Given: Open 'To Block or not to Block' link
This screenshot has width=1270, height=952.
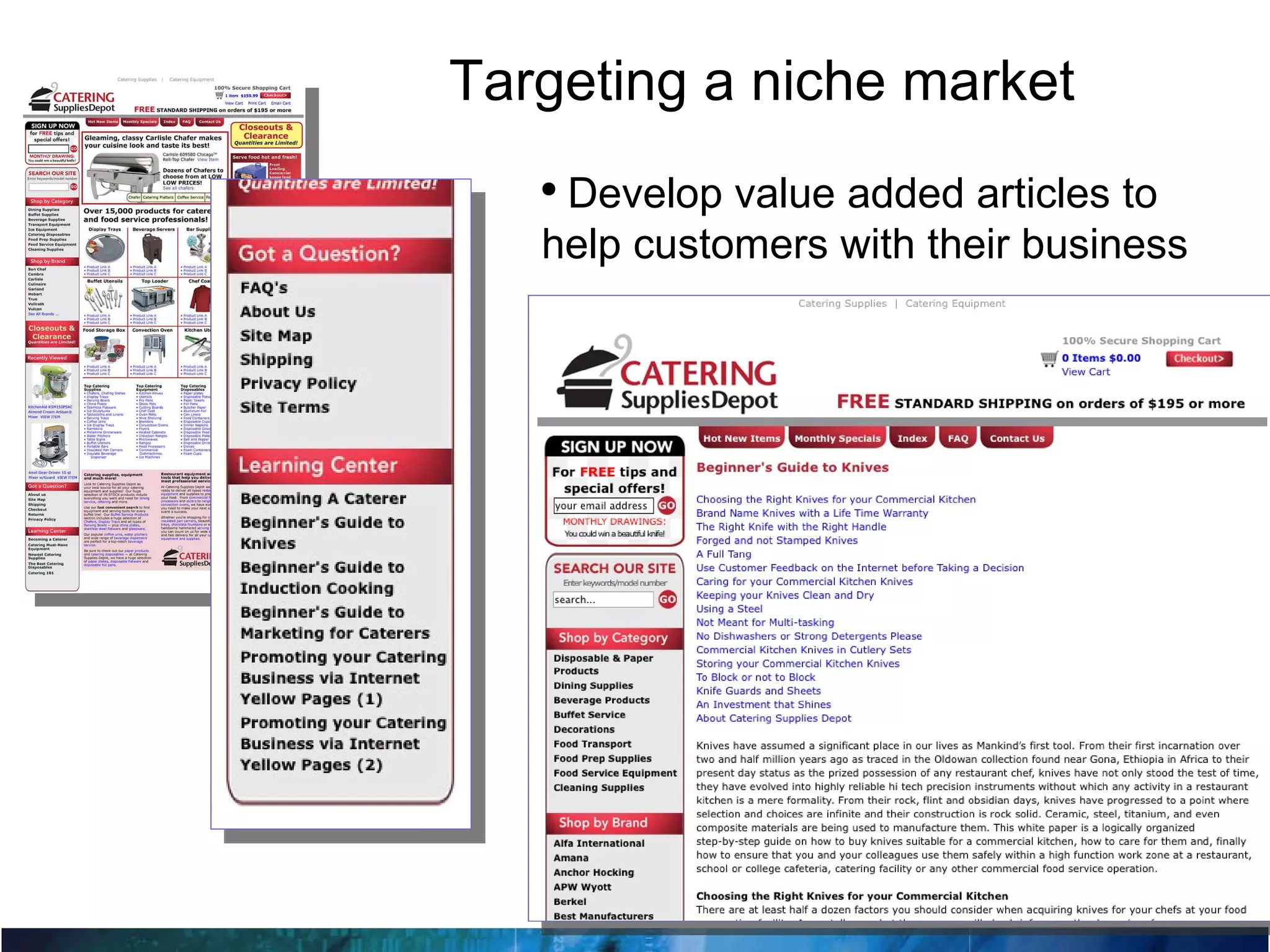Looking at the screenshot, I should point(756,677).
